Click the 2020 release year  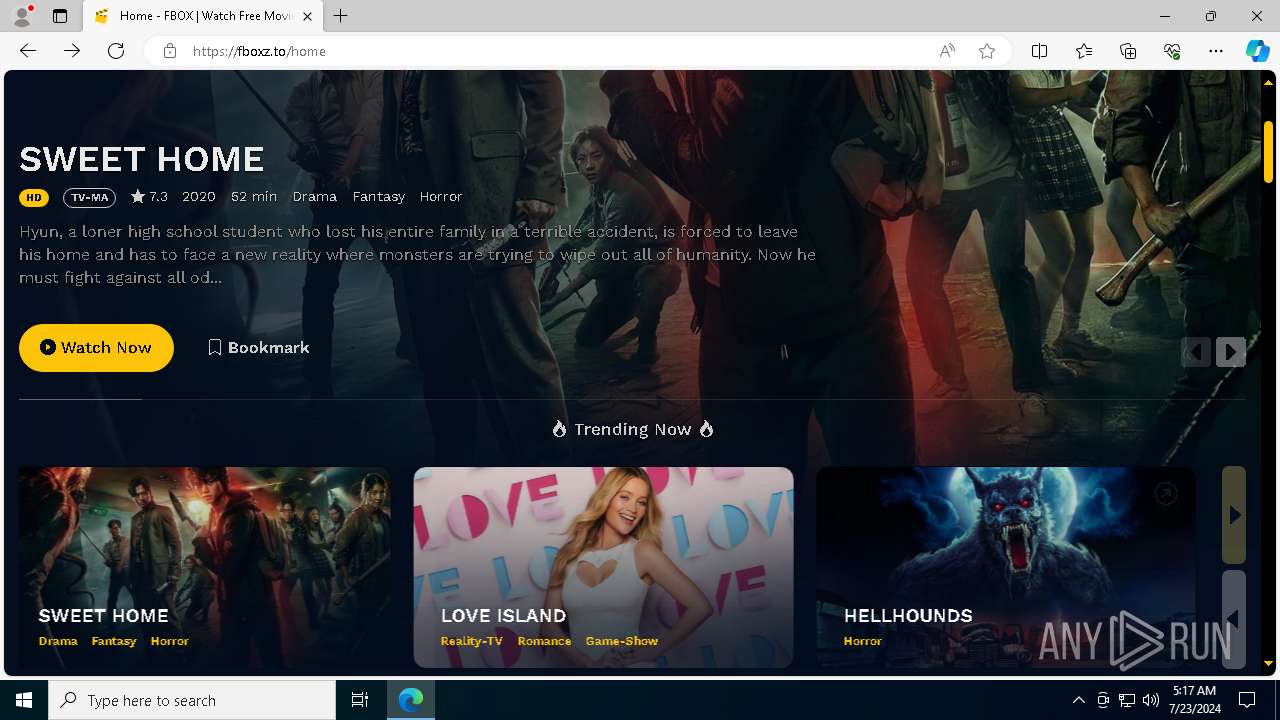[x=199, y=197]
